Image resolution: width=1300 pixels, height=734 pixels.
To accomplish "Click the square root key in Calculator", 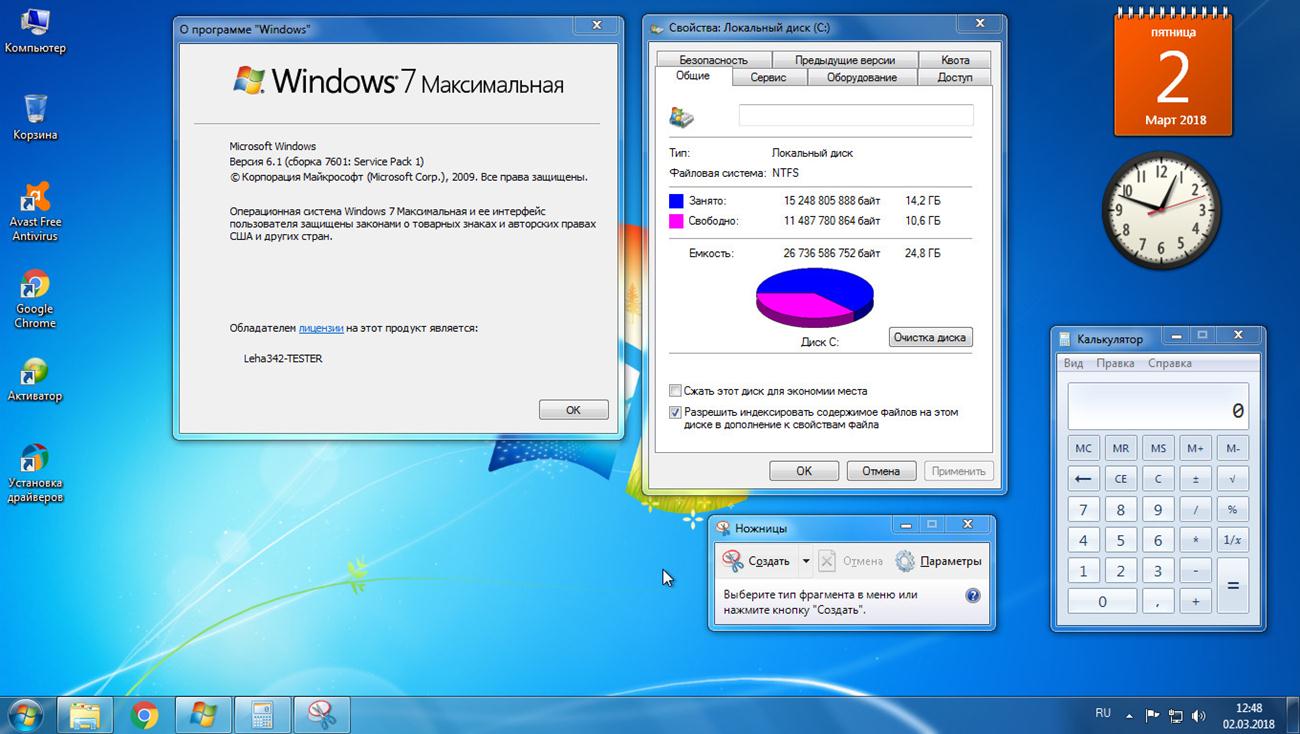I will (x=1233, y=479).
